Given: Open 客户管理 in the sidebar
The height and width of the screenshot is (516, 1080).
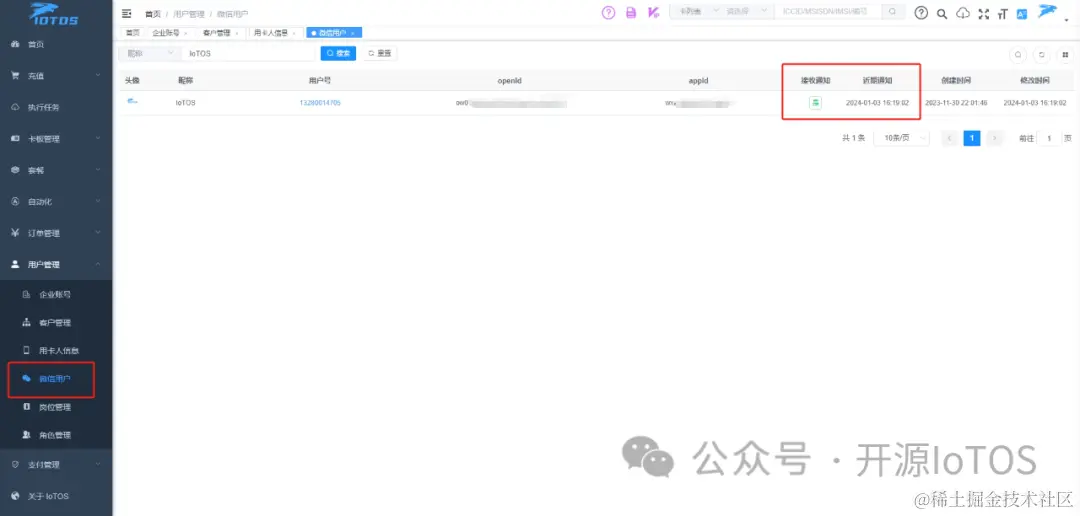Looking at the screenshot, I should coord(56,322).
